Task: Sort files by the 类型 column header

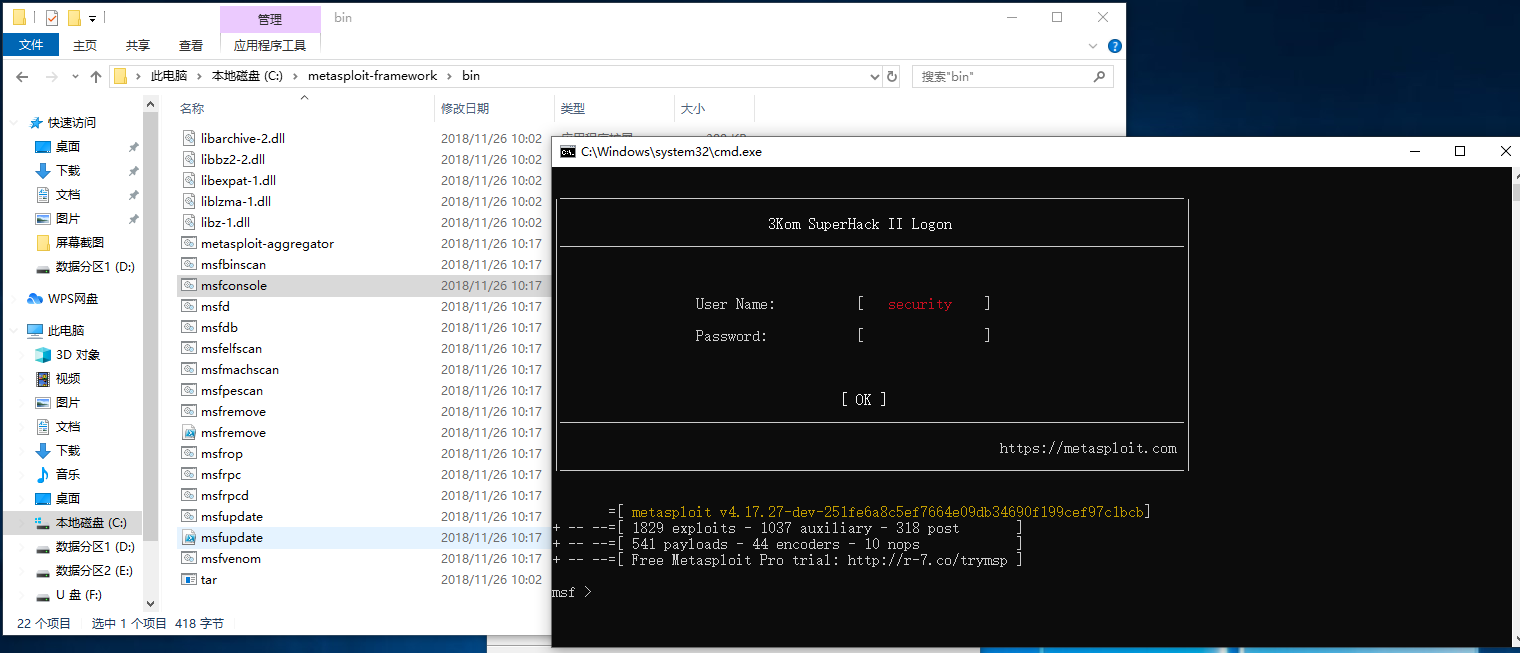Action: 572,109
